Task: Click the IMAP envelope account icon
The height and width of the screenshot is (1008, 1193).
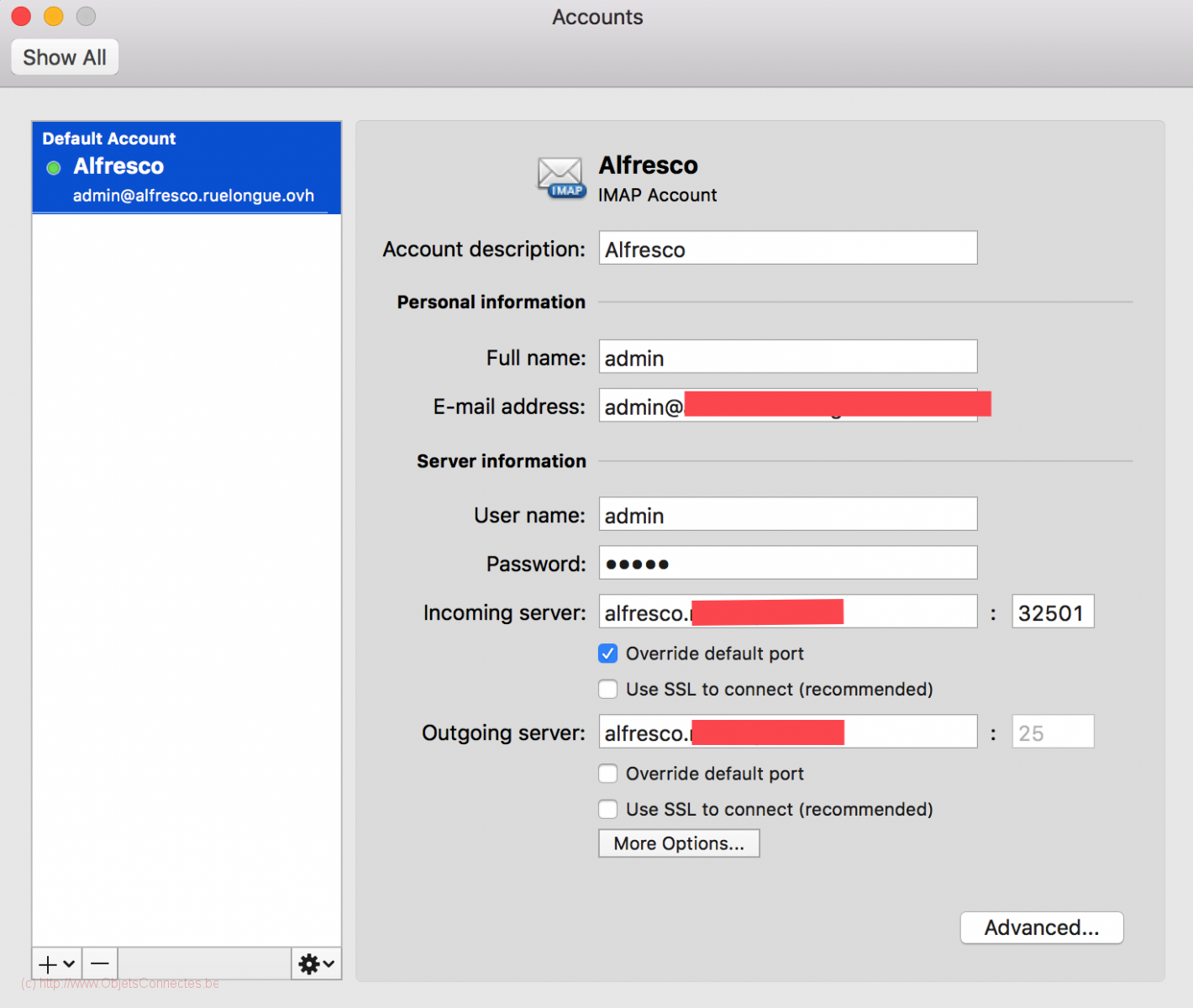Action: tap(561, 177)
